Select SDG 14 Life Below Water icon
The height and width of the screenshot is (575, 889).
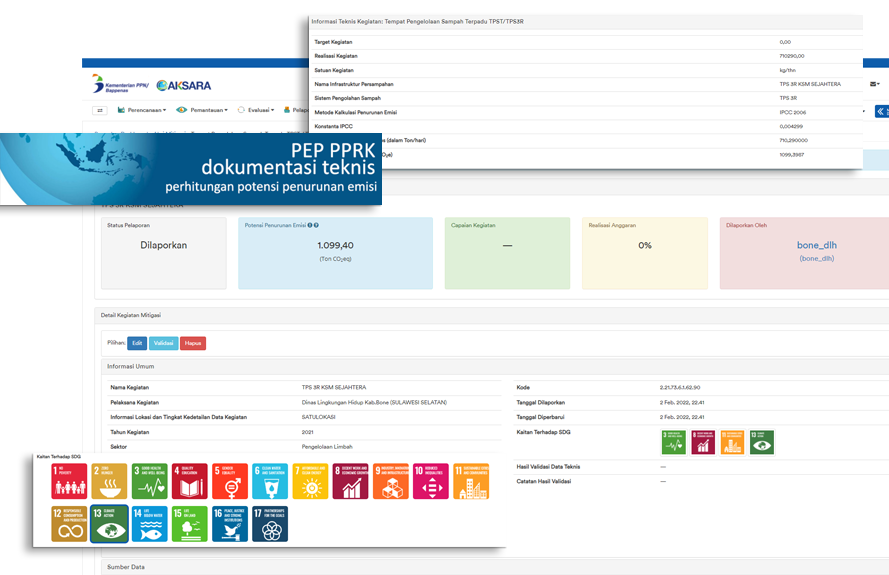coord(149,524)
